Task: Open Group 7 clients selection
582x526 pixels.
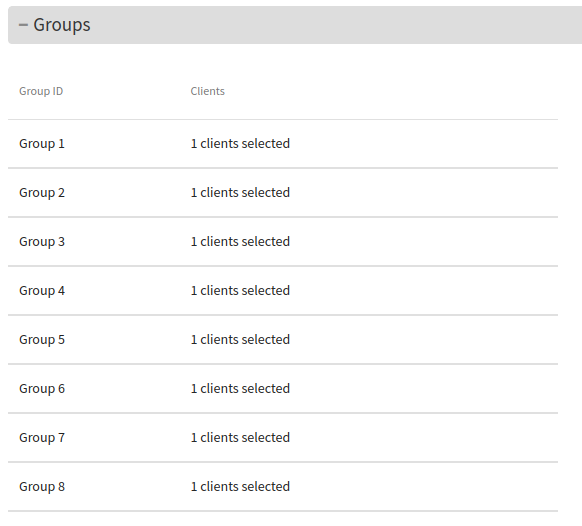Action: click(x=240, y=438)
